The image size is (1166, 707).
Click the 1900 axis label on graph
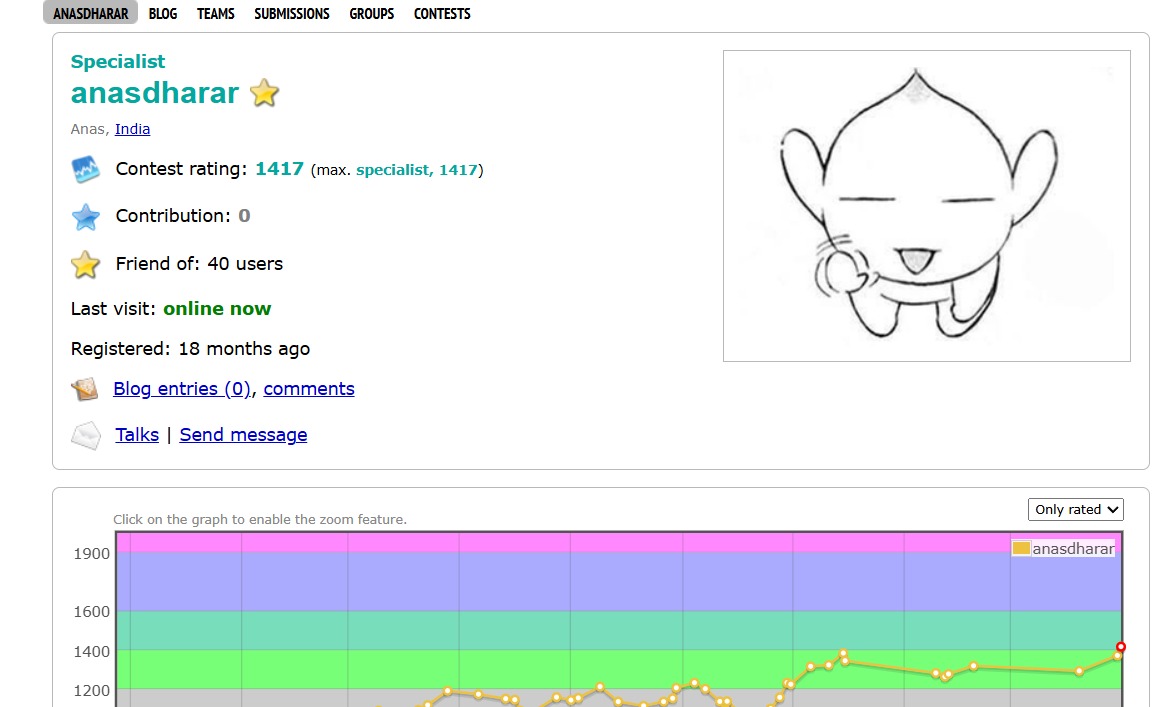pyautogui.click(x=91, y=554)
